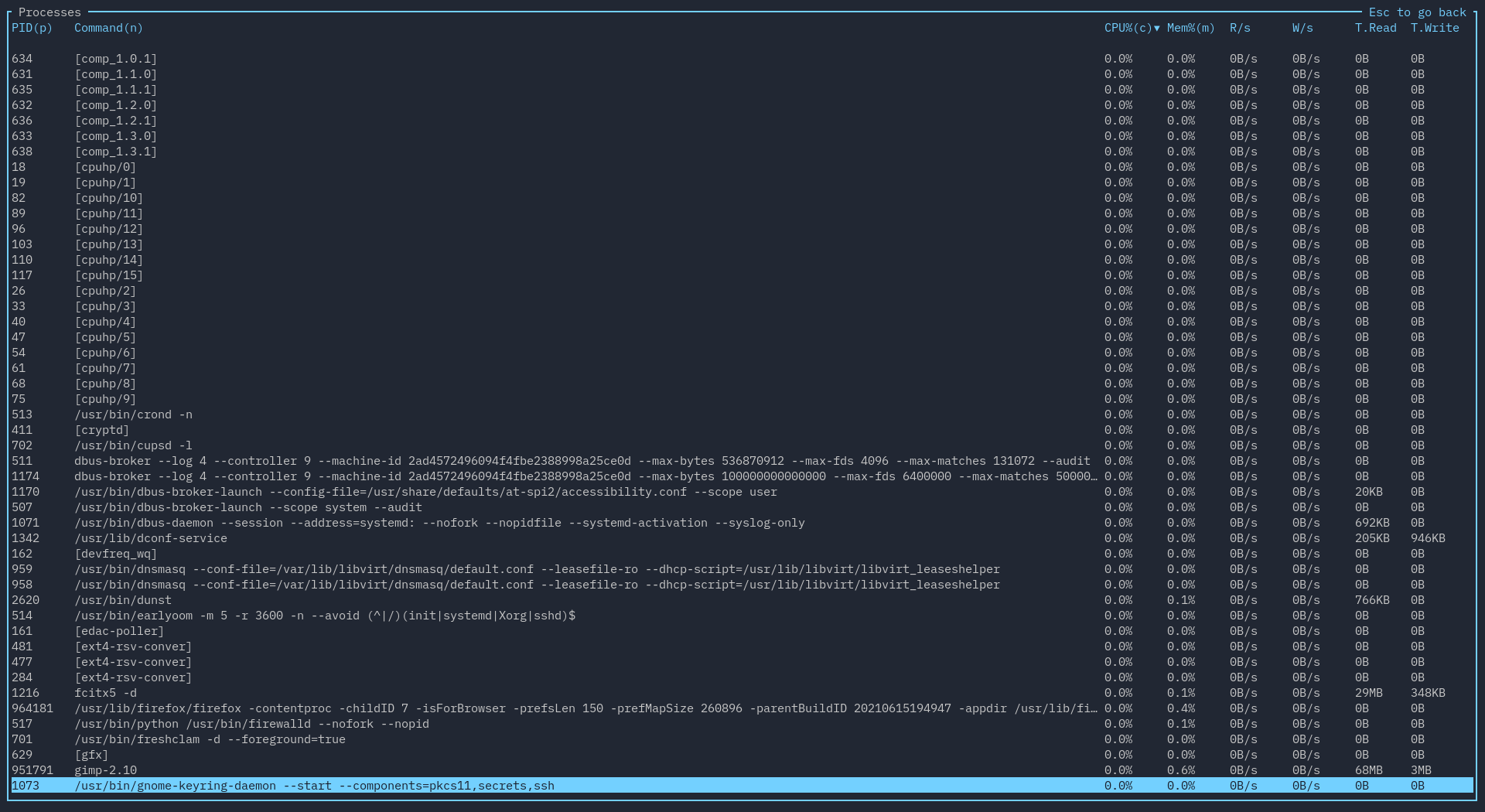The image size is (1485, 812).
Task: Click the Processes panel title
Action: point(49,12)
